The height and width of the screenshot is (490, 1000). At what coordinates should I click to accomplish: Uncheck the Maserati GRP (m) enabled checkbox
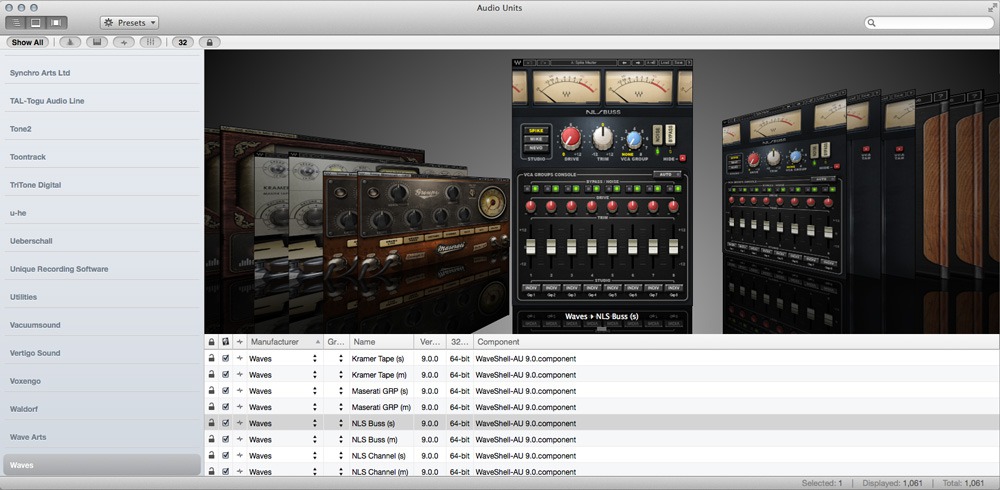point(225,406)
